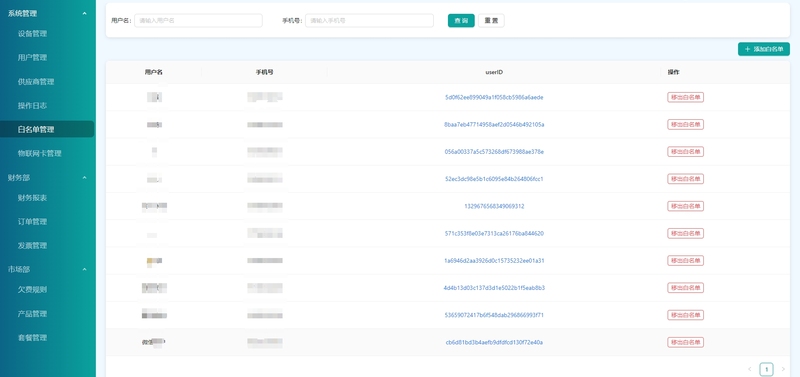Image resolution: width=800 pixels, height=377 pixels.
Task: Click 移出白名单 for userID 8baa7eb4...
Action: tap(686, 124)
